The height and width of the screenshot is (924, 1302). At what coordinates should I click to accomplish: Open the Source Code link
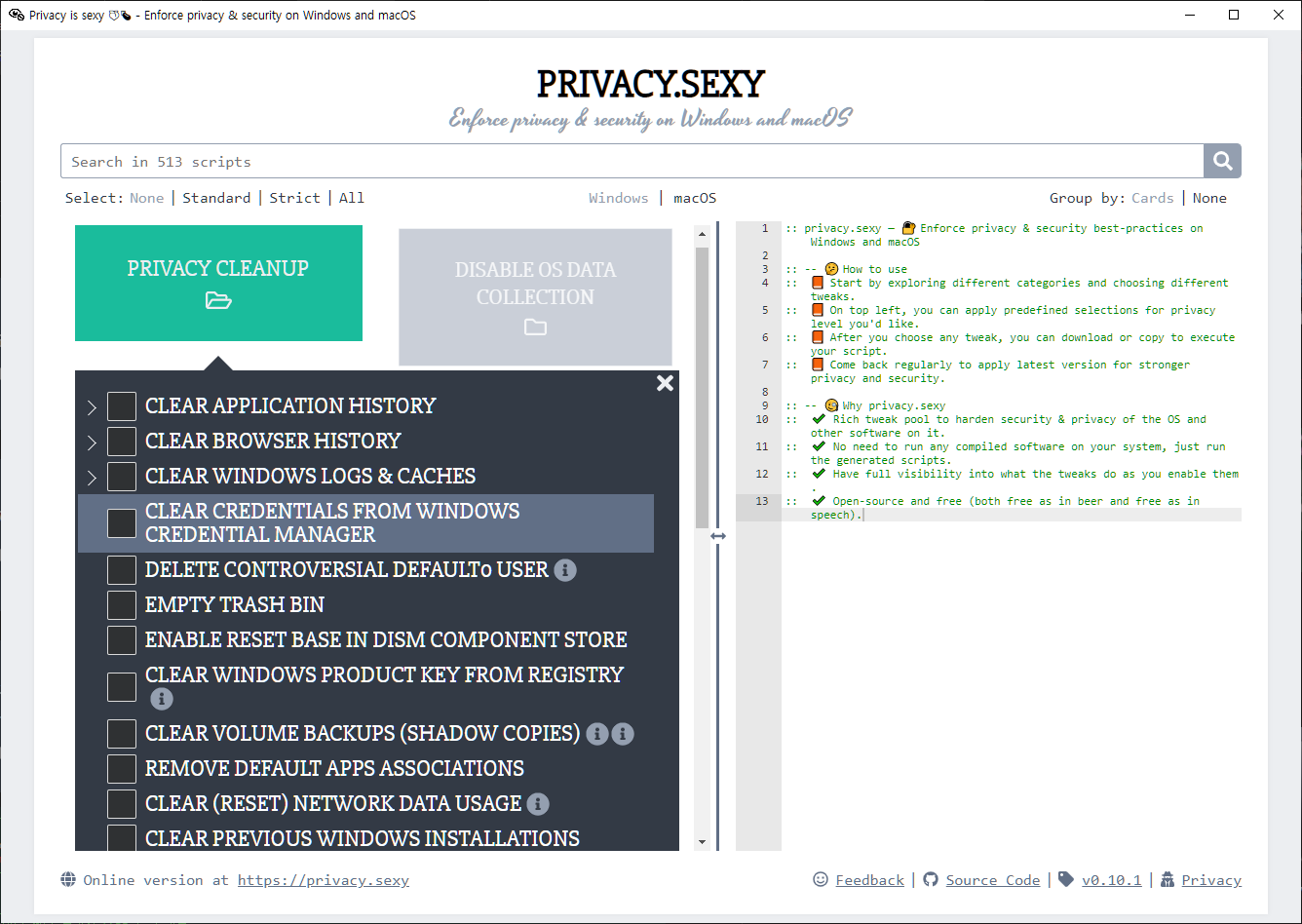pos(993,880)
